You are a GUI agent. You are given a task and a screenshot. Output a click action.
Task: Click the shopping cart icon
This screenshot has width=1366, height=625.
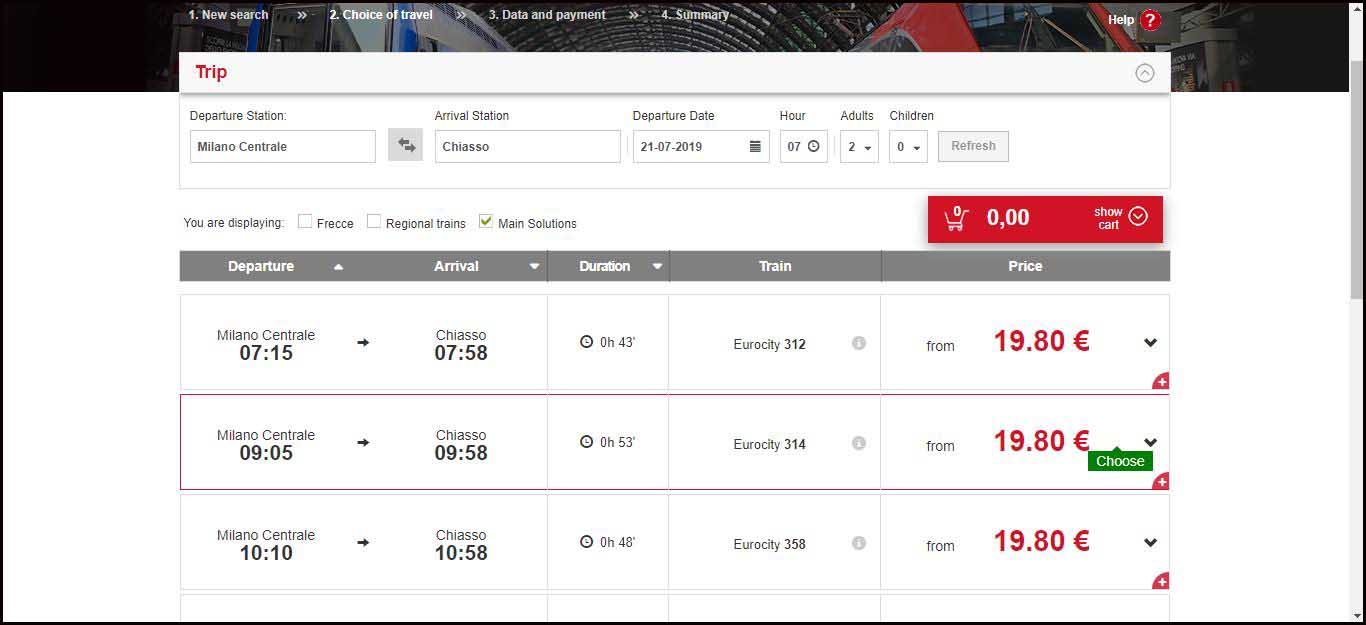click(x=956, y=218)
